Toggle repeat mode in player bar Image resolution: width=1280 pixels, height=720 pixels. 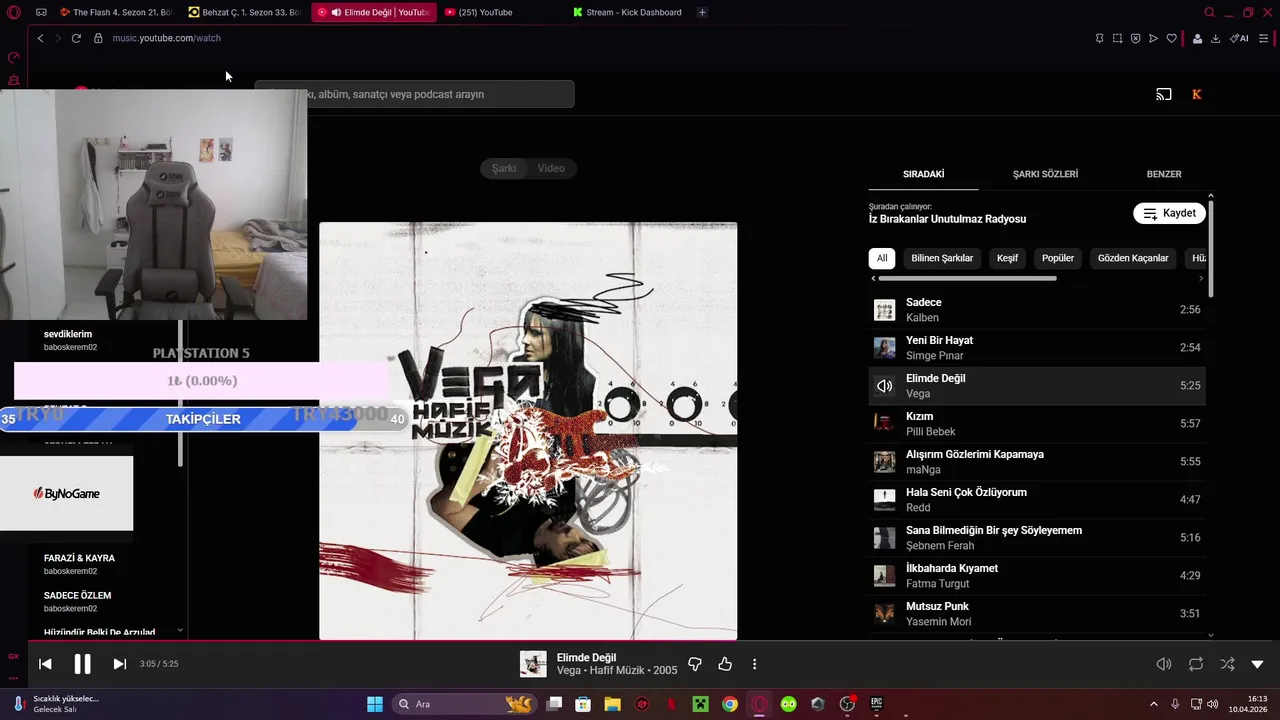pos(1196,664)
